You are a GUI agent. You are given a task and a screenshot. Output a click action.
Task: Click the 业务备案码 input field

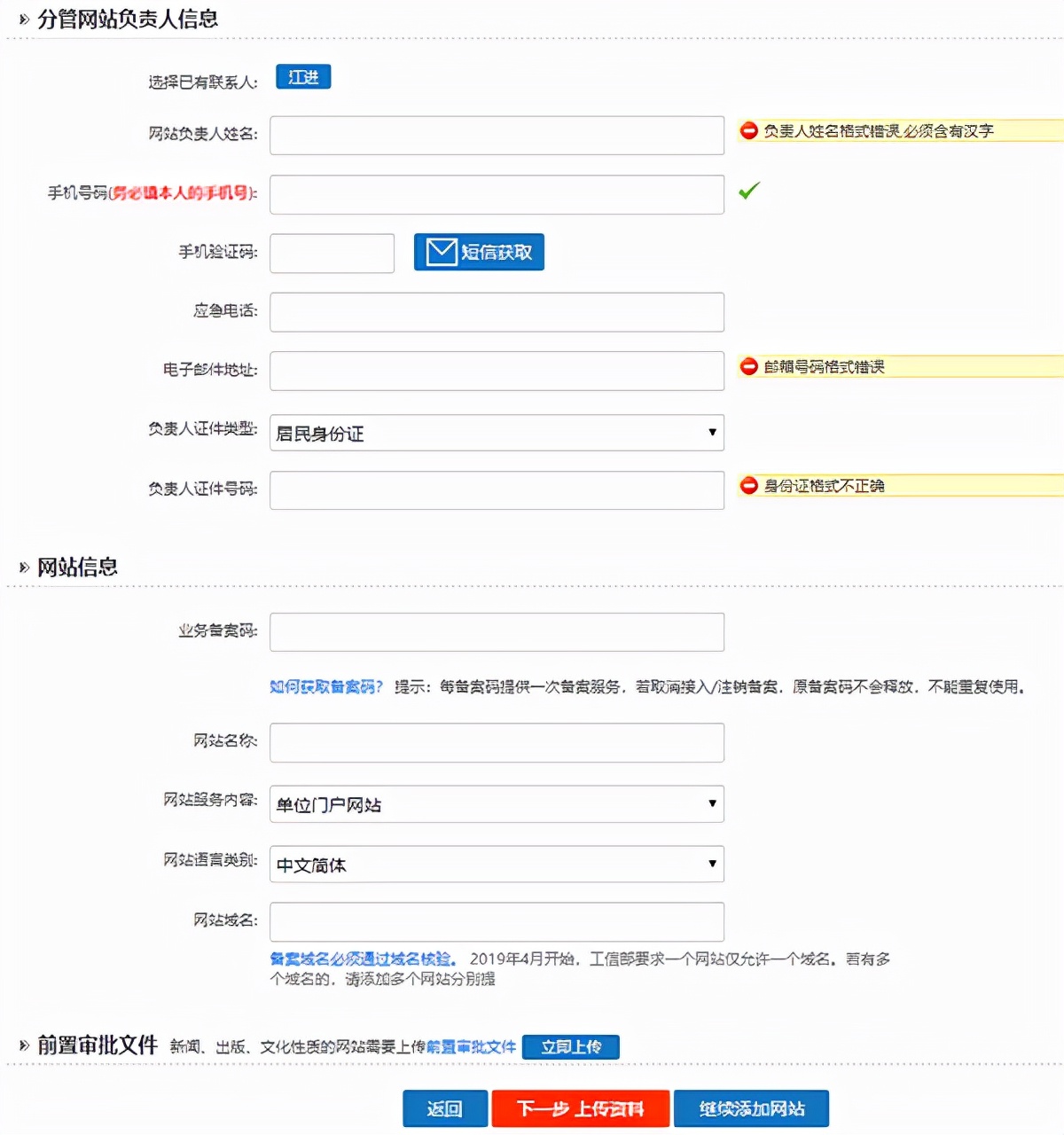coord(497,631)
